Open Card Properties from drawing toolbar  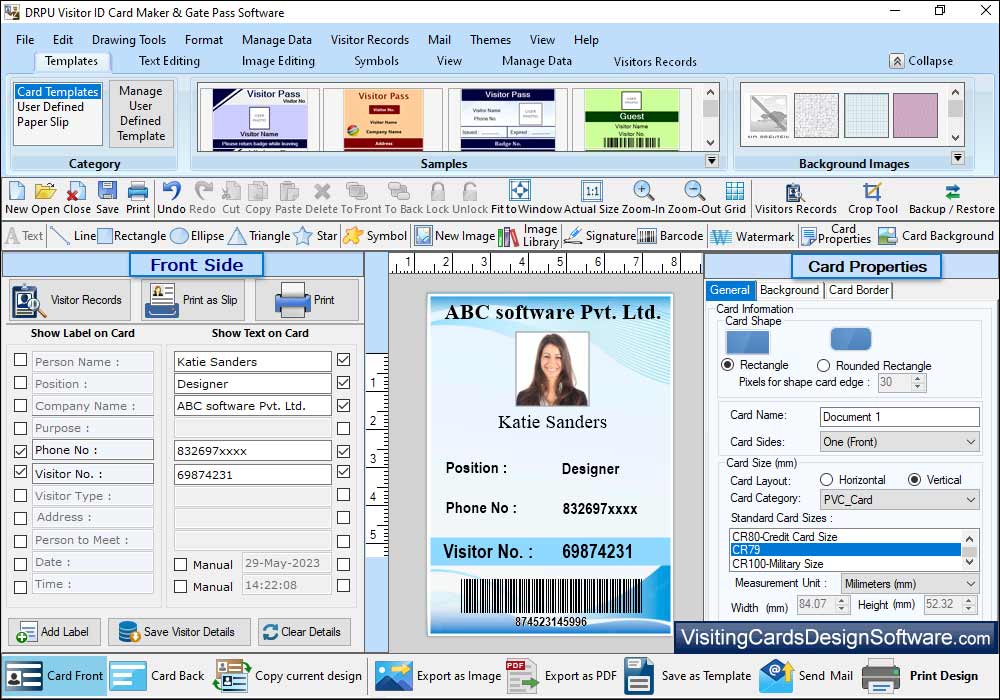click(x=836, y=235)
